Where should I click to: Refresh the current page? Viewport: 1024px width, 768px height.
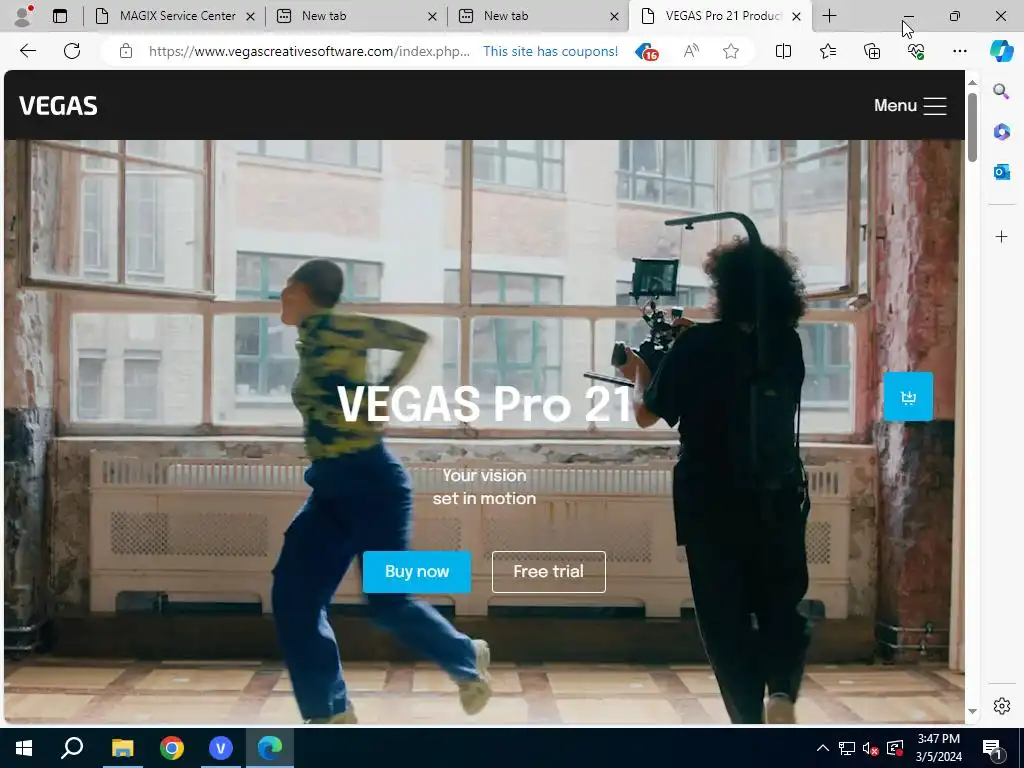tap(72, 51)
